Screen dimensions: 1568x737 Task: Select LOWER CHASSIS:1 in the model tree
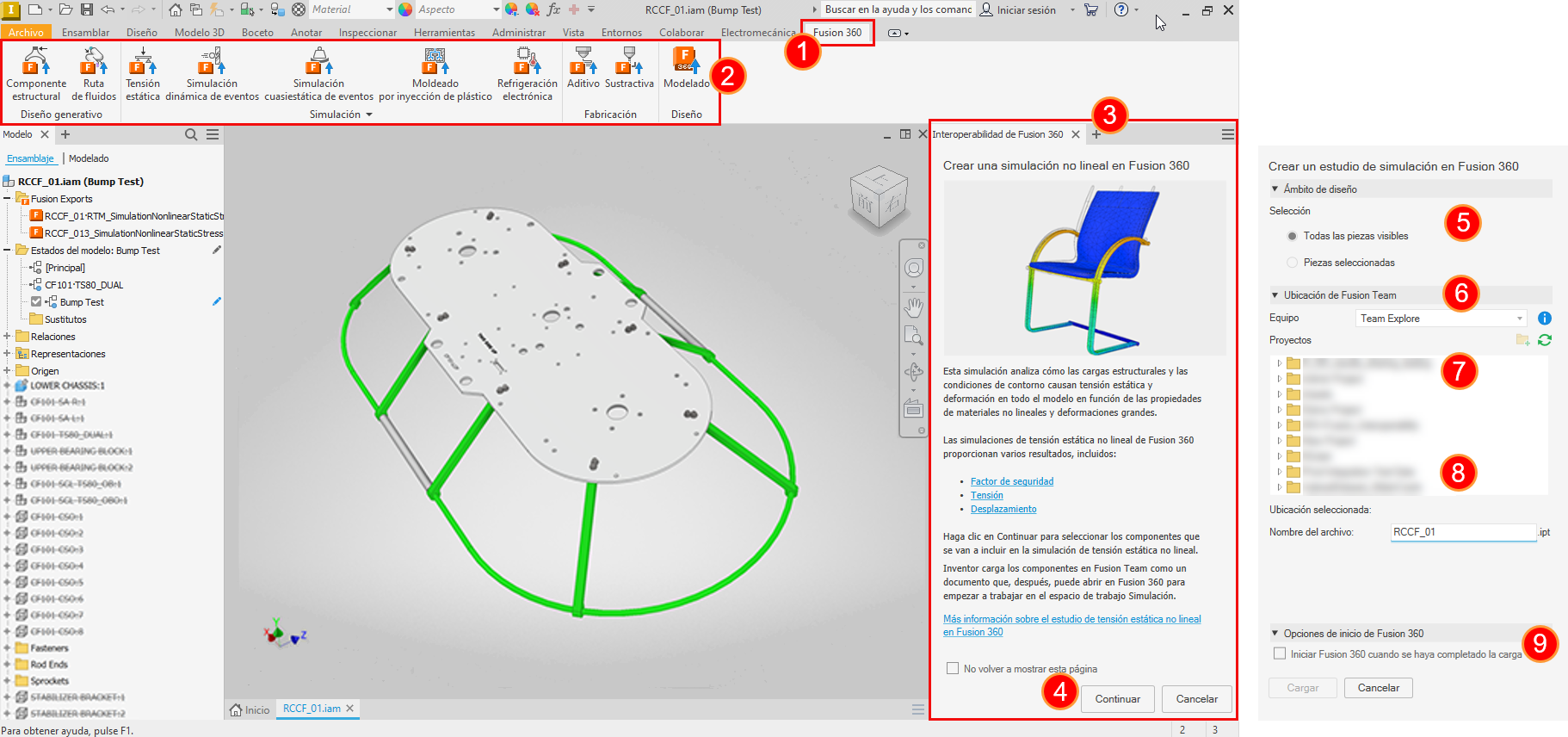click(x=67, y=386)
